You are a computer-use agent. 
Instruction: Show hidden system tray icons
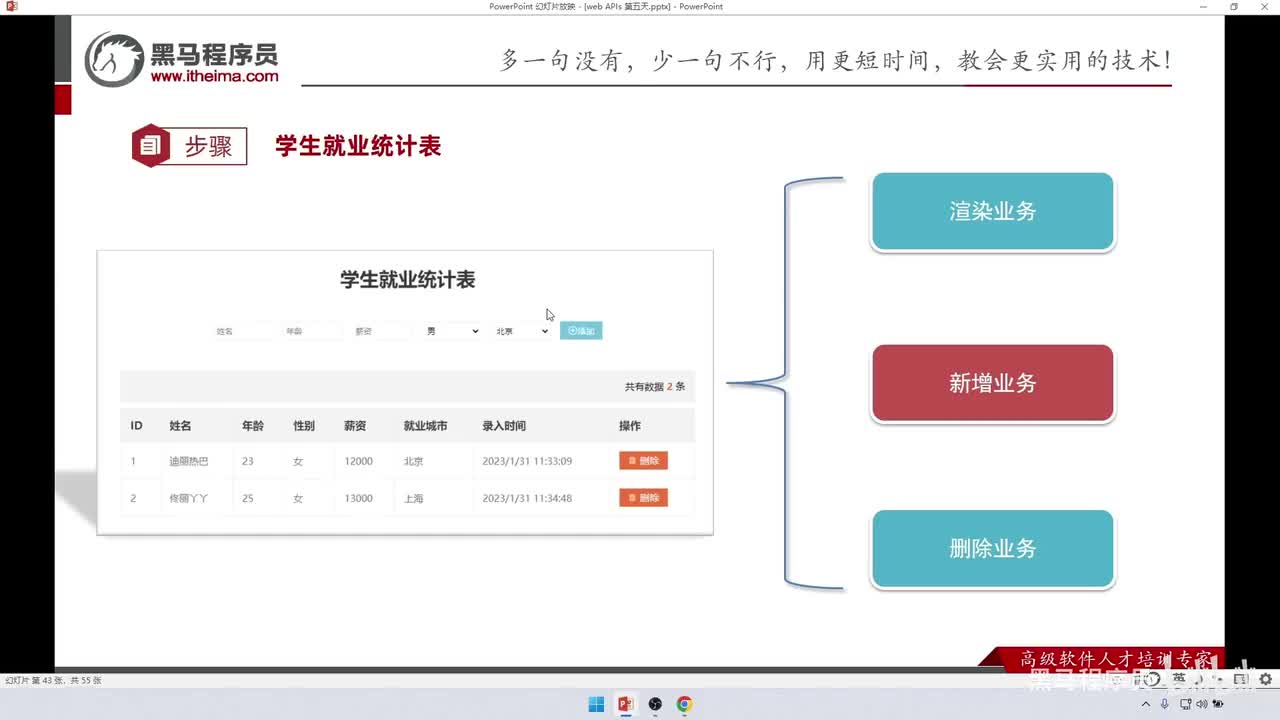coord(1146,704)
